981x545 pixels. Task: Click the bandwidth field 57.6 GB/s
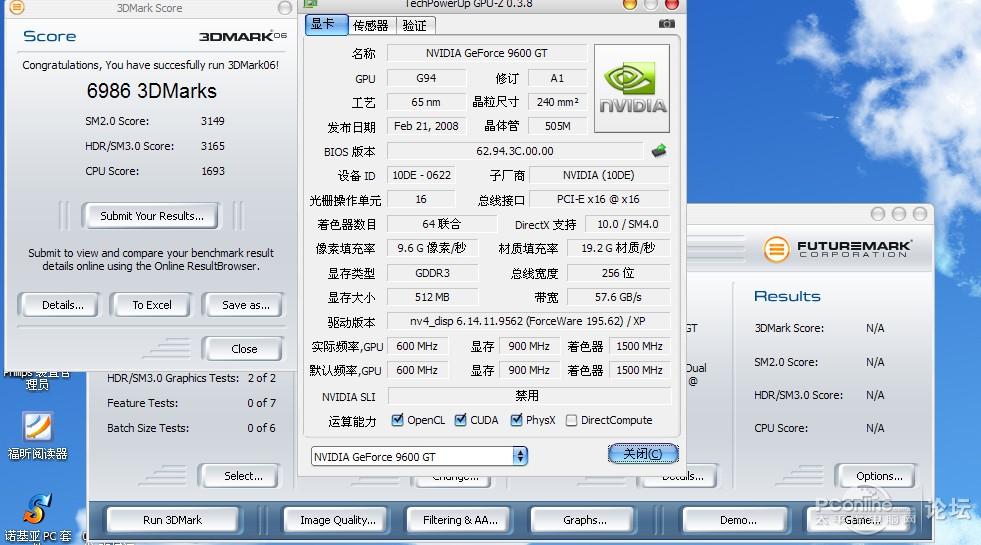(x=618, y=297)
